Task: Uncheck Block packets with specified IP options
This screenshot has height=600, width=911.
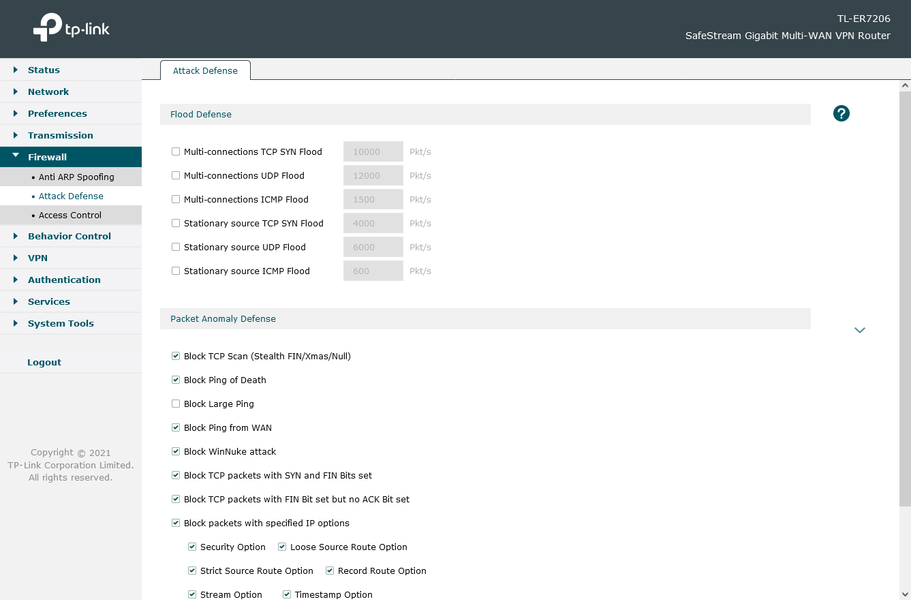Action: 175,523
